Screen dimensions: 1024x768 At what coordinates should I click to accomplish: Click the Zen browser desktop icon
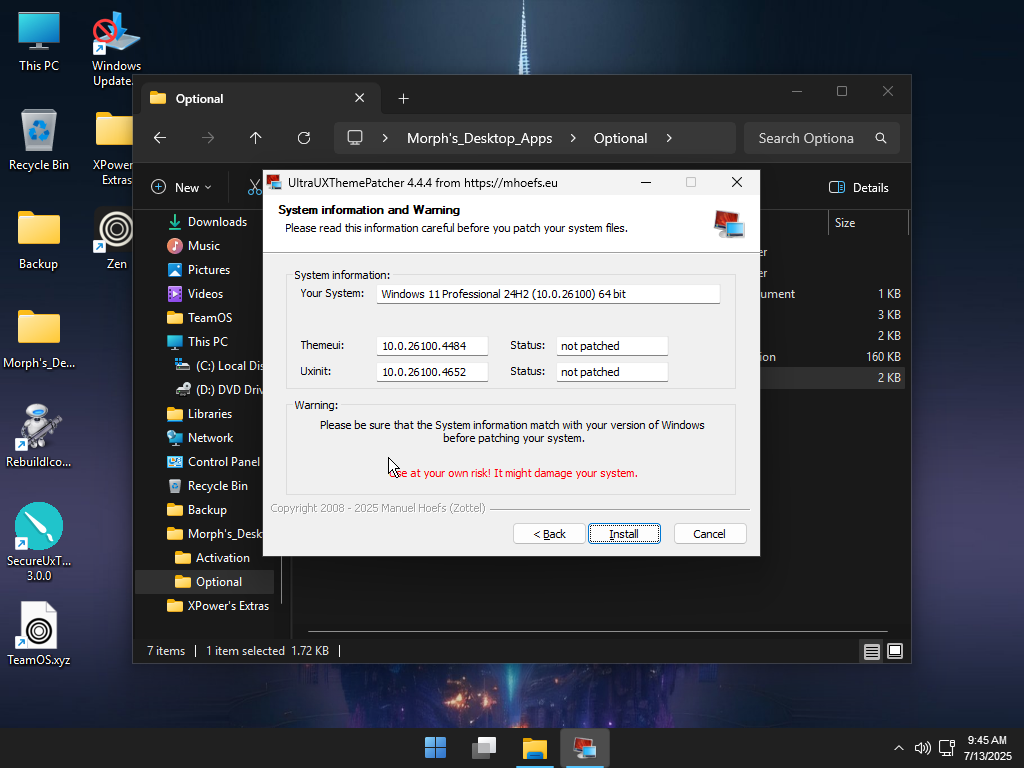point(116,238)
